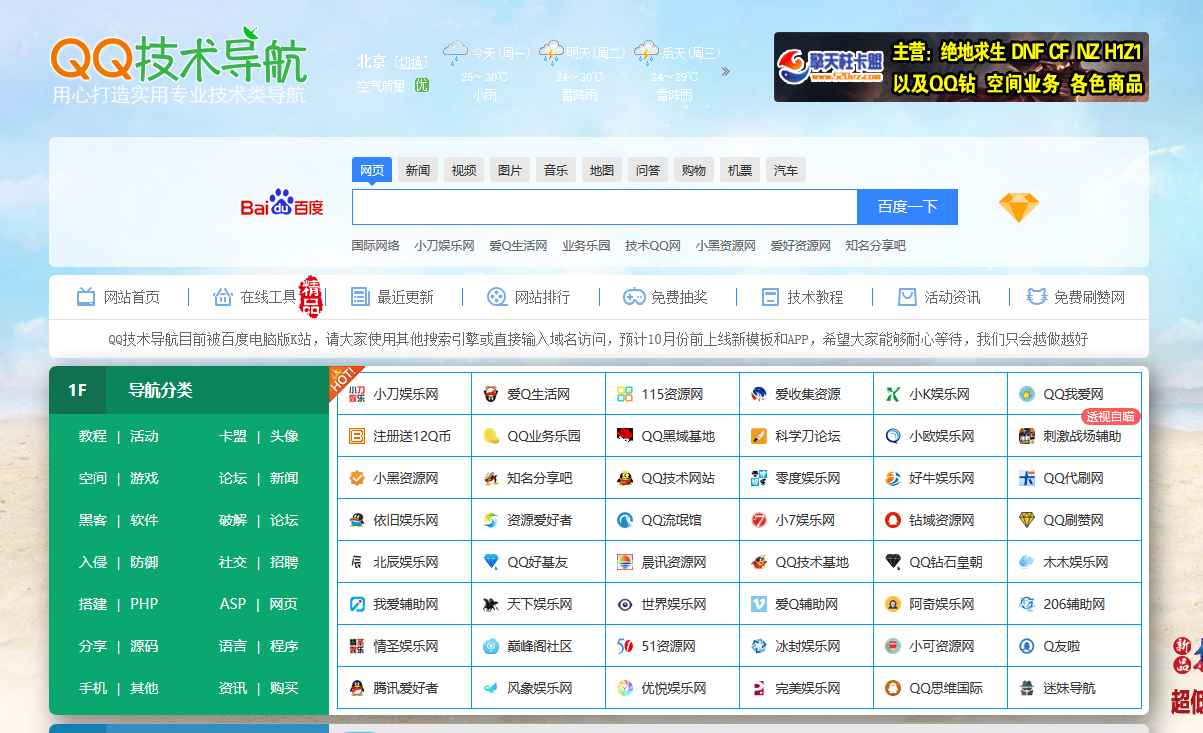1203x733 pixels.
Task: Open 活动资讯 via the envelope icon
Action: [x=905, y=295]
